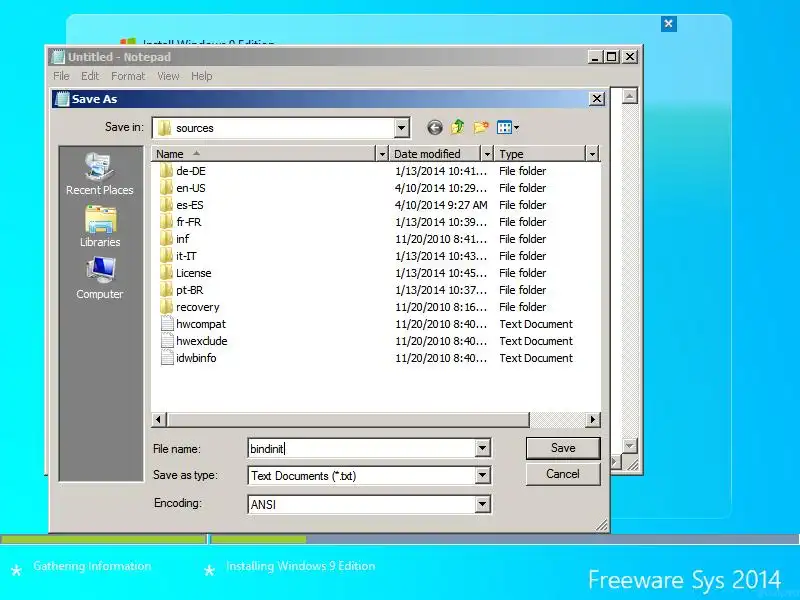Select the pt-BR folder icon
This screenshot has width=800, height=600.
pos(166,290)
